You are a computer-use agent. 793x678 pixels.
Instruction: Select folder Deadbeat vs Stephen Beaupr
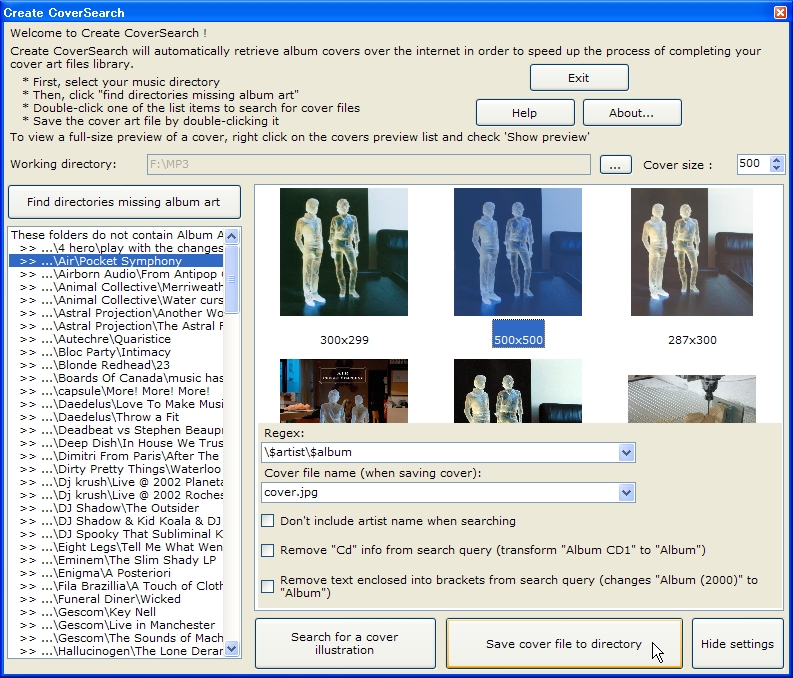click(x=116, y=430)
